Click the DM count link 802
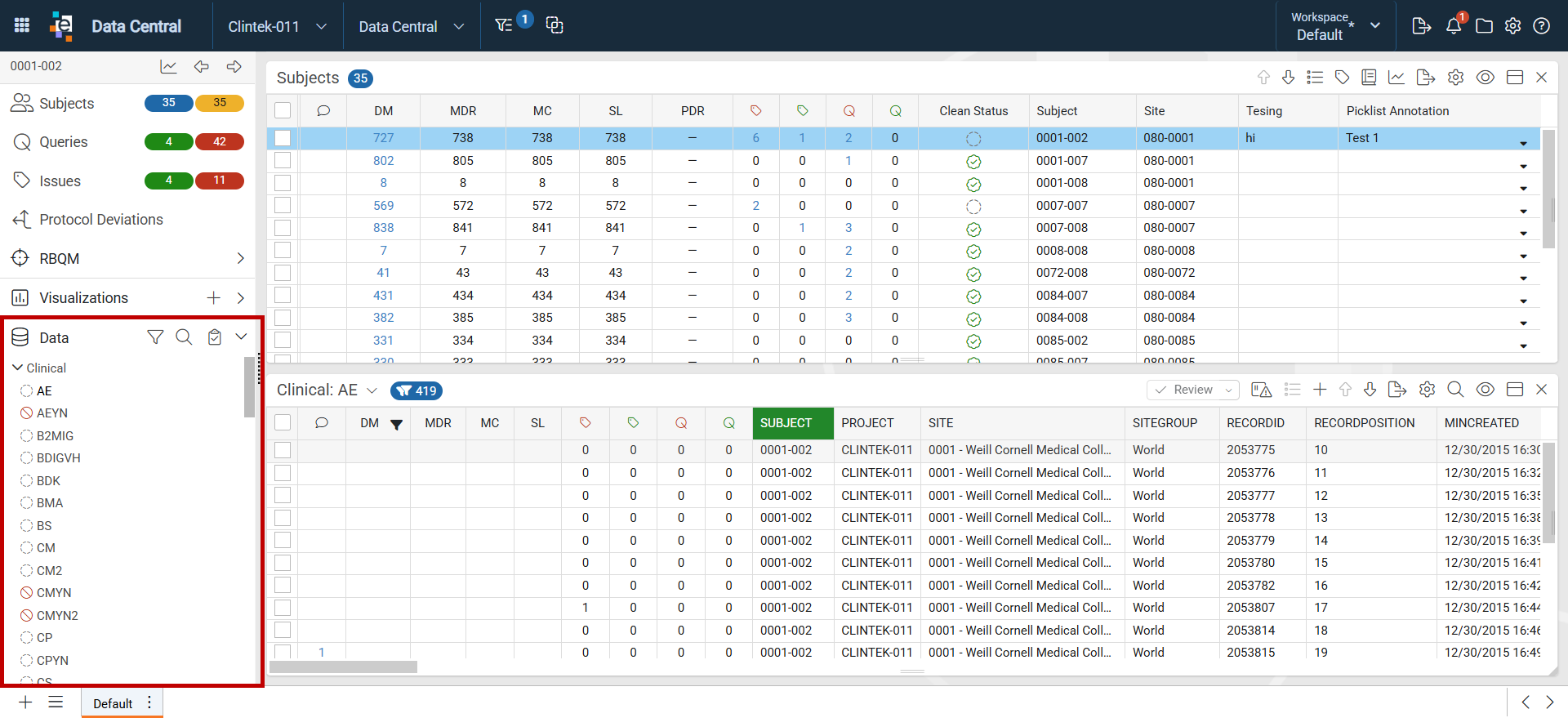Screen dimensions: 1568x718 pos(384,161)
